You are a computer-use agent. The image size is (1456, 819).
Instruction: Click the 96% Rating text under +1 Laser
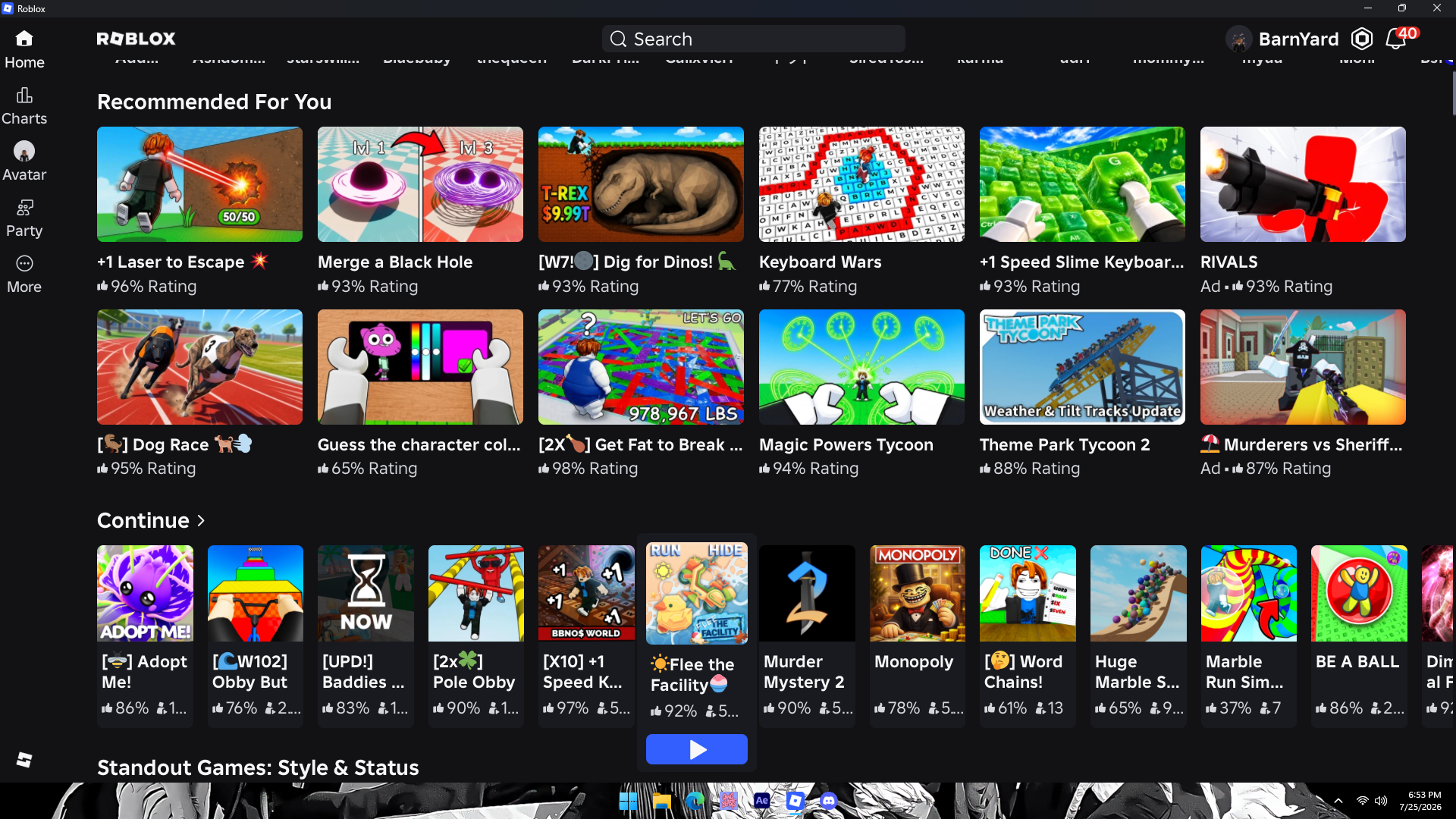coord(147,287)
